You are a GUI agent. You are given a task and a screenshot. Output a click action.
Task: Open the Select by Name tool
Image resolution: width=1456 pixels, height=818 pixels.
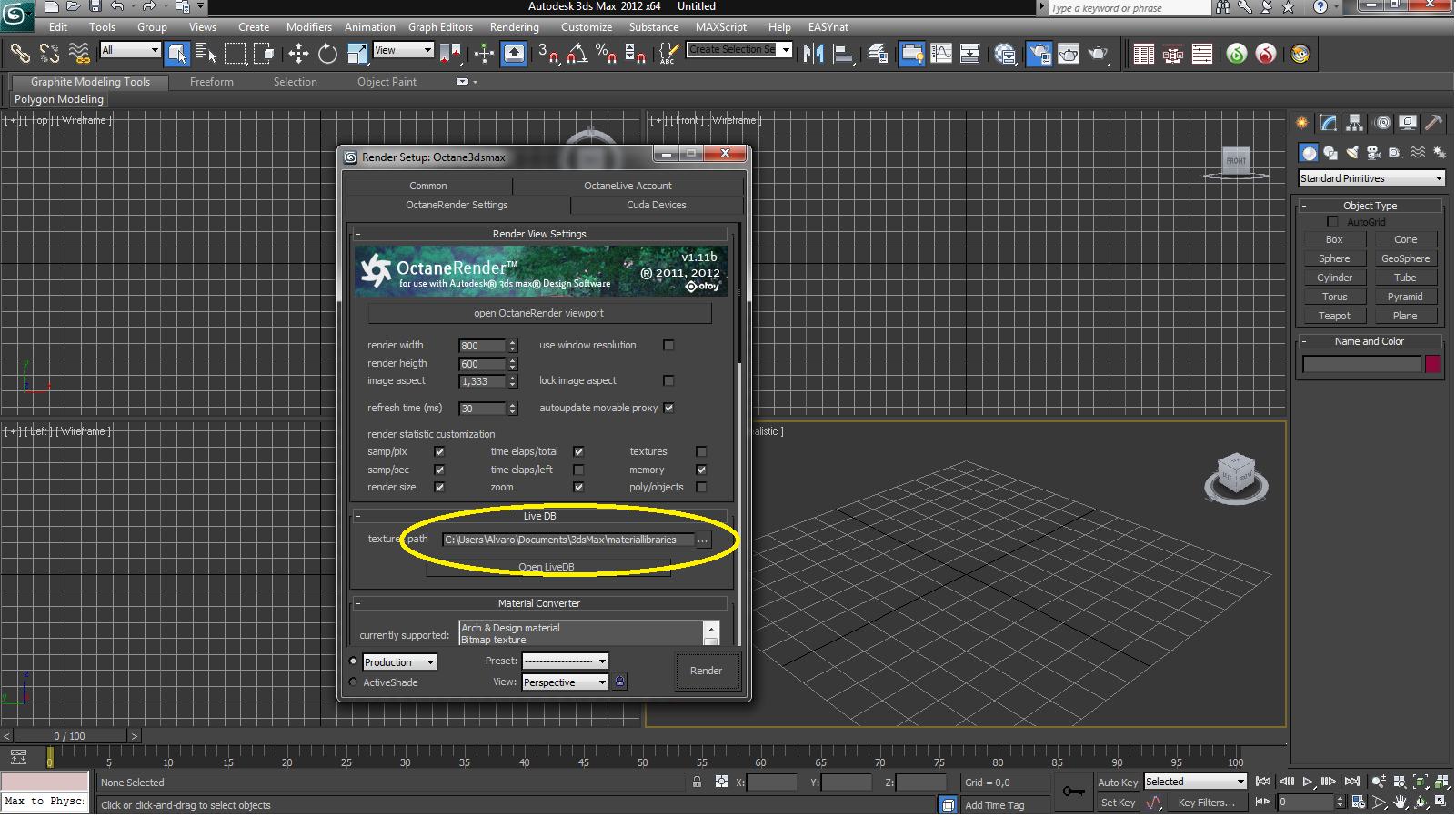point(206,54)
